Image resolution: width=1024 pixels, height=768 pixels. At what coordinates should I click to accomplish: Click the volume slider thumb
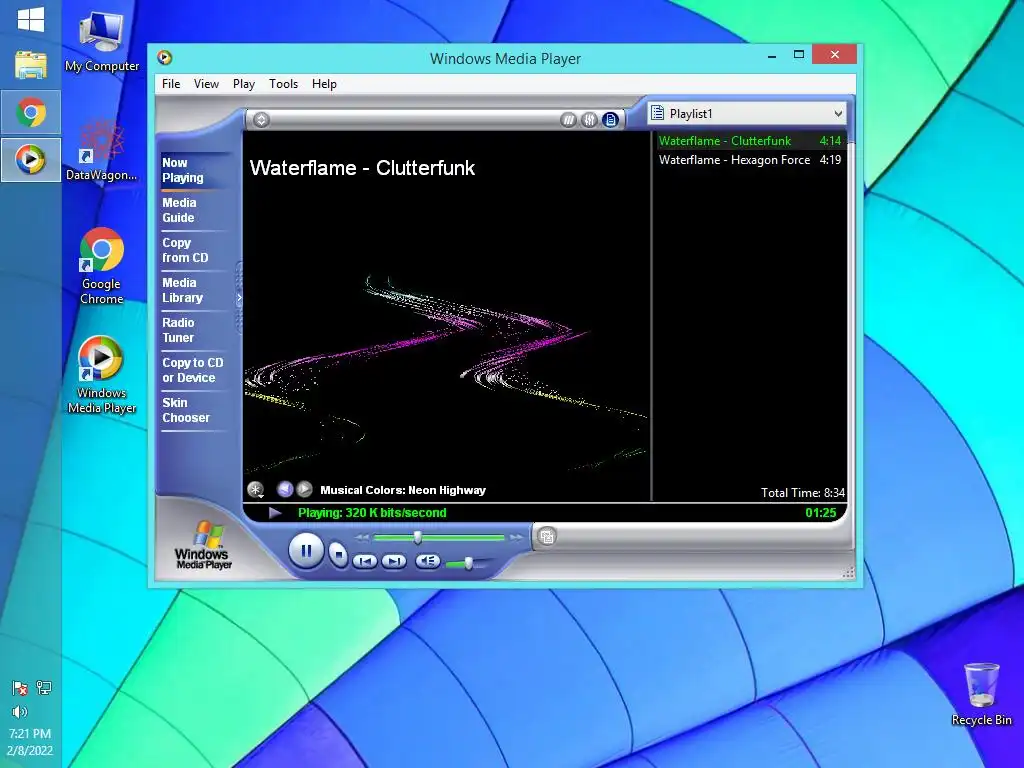click(x=468, y=563)
